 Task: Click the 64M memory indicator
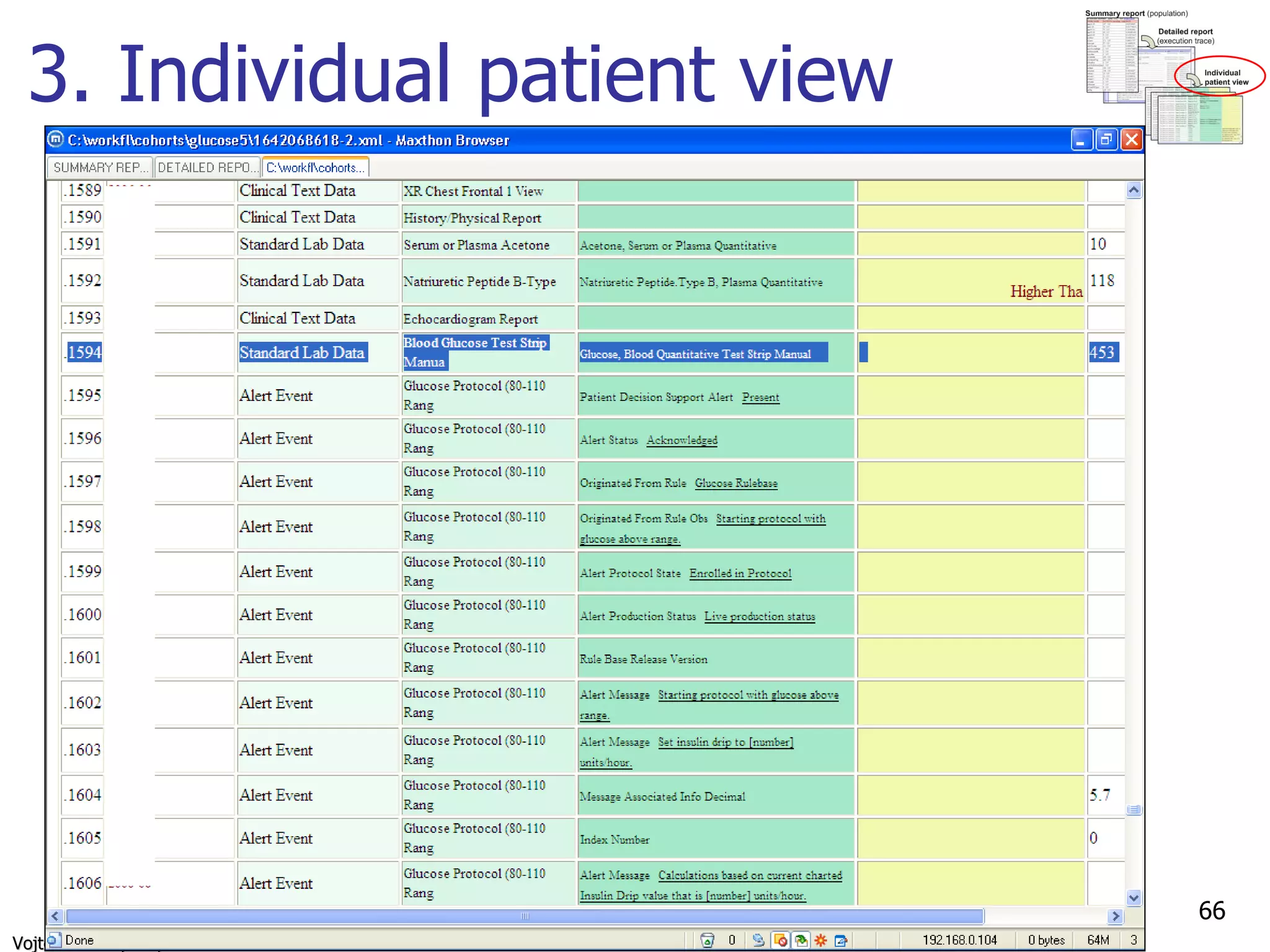pos(1098,940)
